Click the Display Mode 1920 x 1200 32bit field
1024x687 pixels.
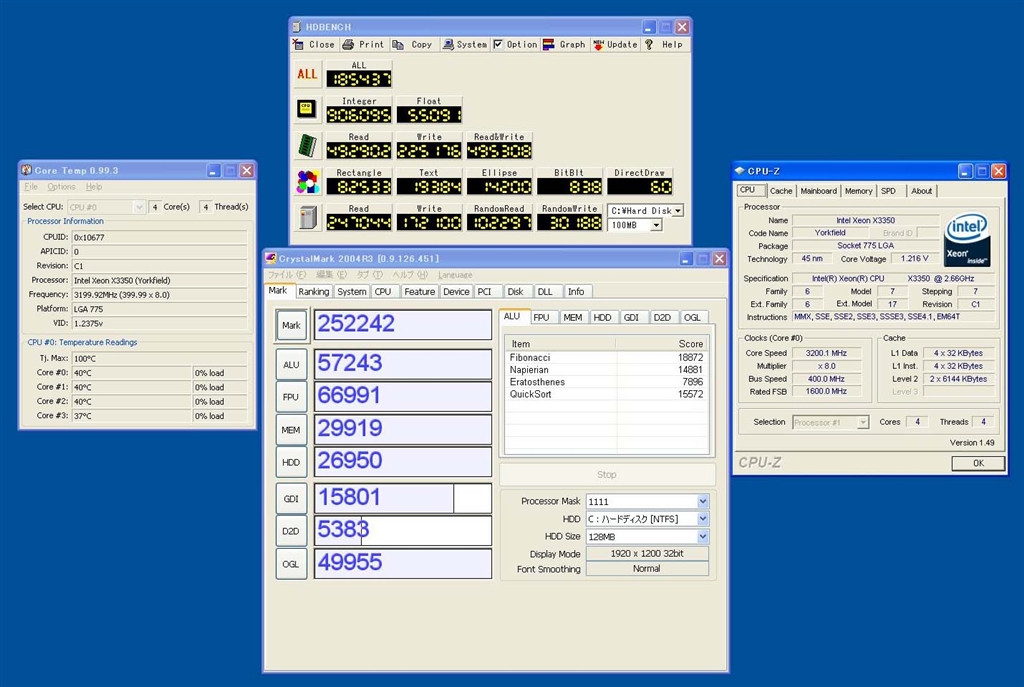pyautogui.click(x=647, y=554)
